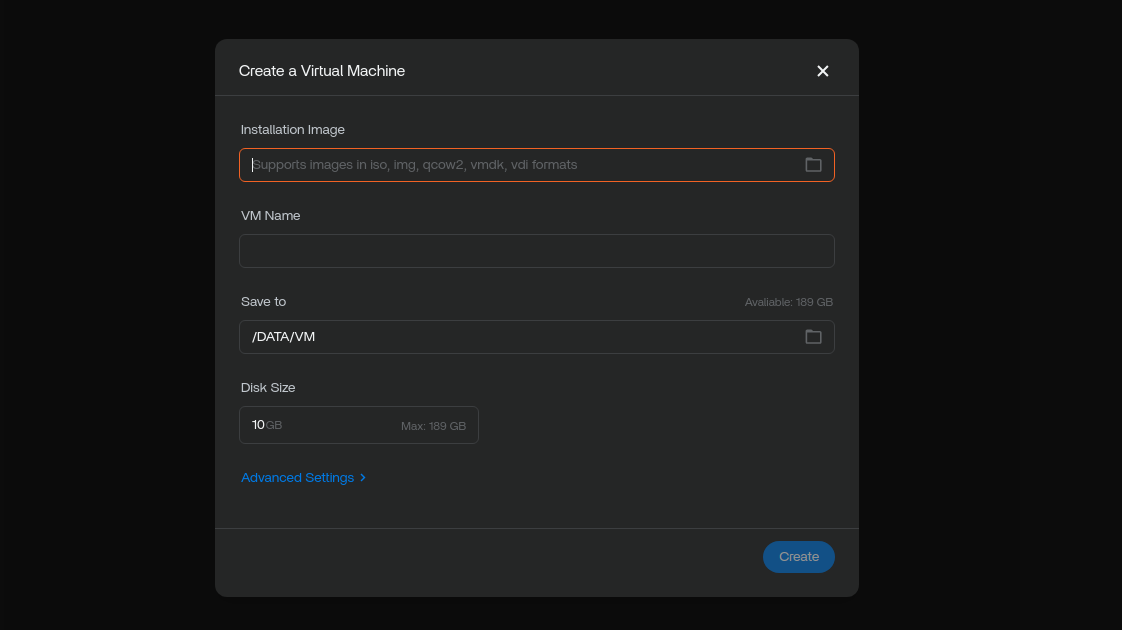1122x630 pixels.
Task: Close the Create a Virtual Machine dialog
Action: [x=822, y=71]
